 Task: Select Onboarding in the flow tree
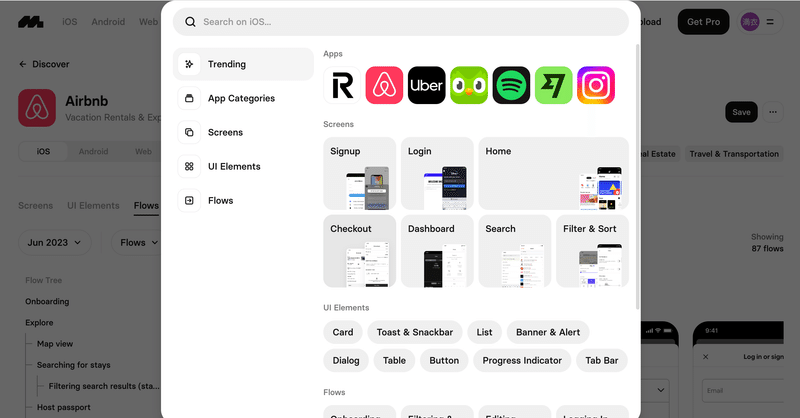47,302
